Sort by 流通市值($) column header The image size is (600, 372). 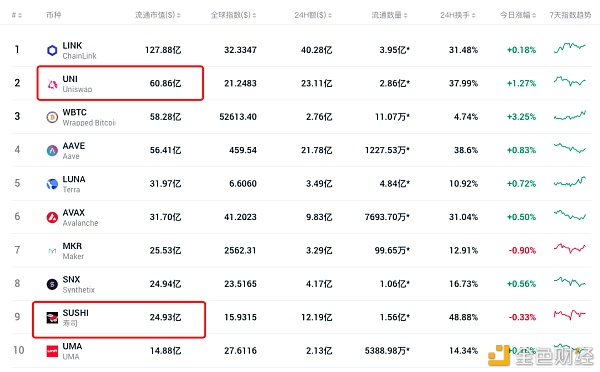coord(158,15)
